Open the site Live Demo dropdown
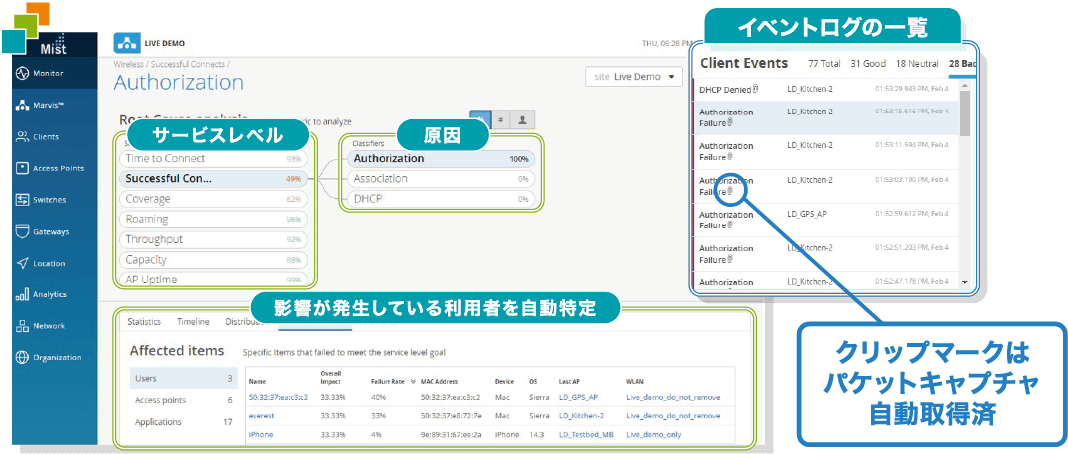The image size is (1068, 454). (633, 77)
